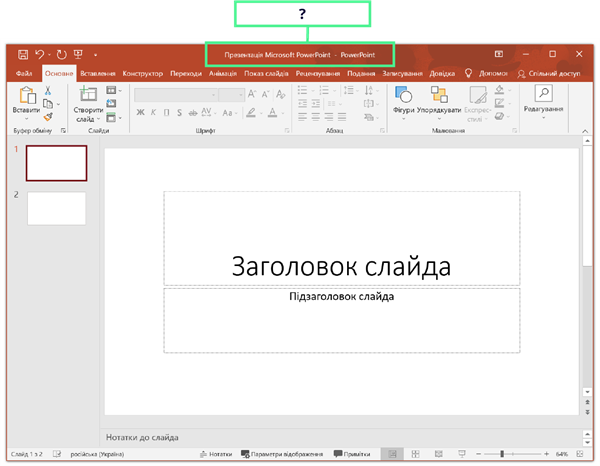Screen dimensions: 600x466
Task: Open the Анімація tab
Action: pos(223,73)
